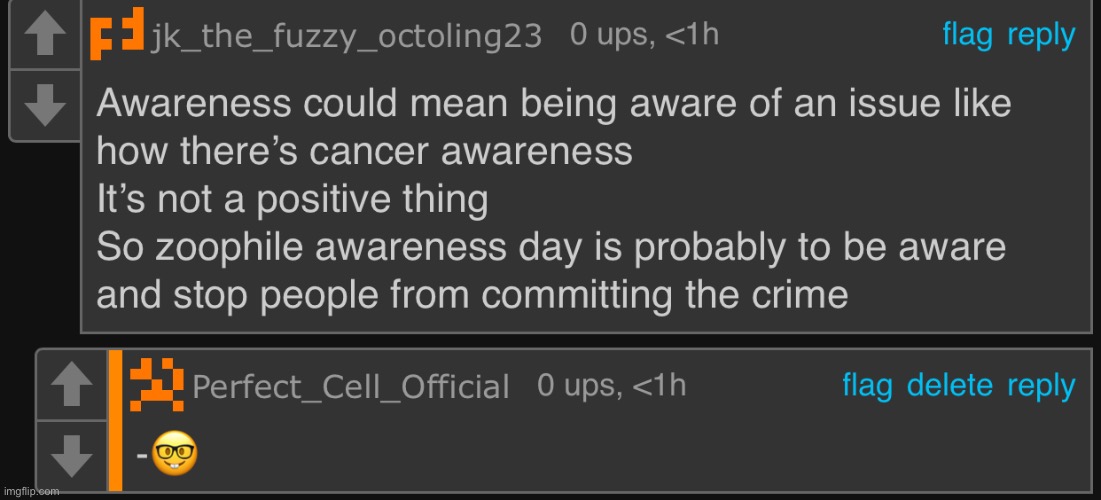Flag Perfect_Cell_Official's reply
Screen dimensions: 1101x500
tap(867, 385)
